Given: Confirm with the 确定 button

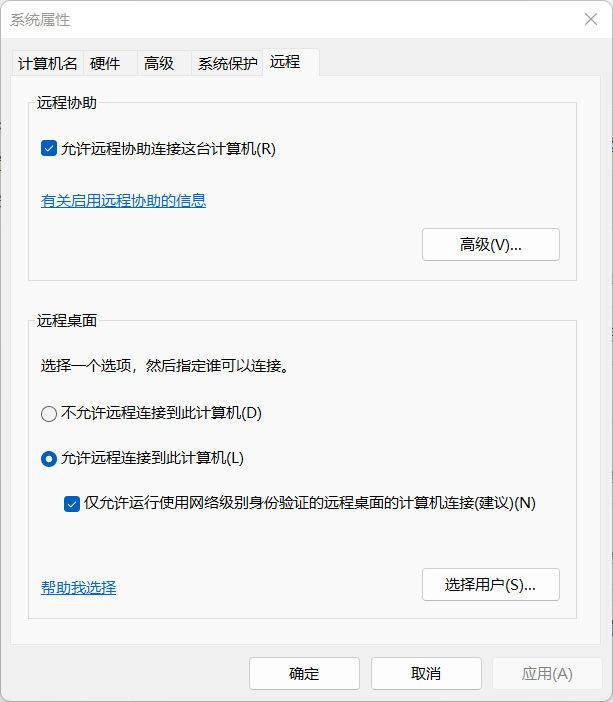Looking at the screenshot, I should [x=304, y=673].
